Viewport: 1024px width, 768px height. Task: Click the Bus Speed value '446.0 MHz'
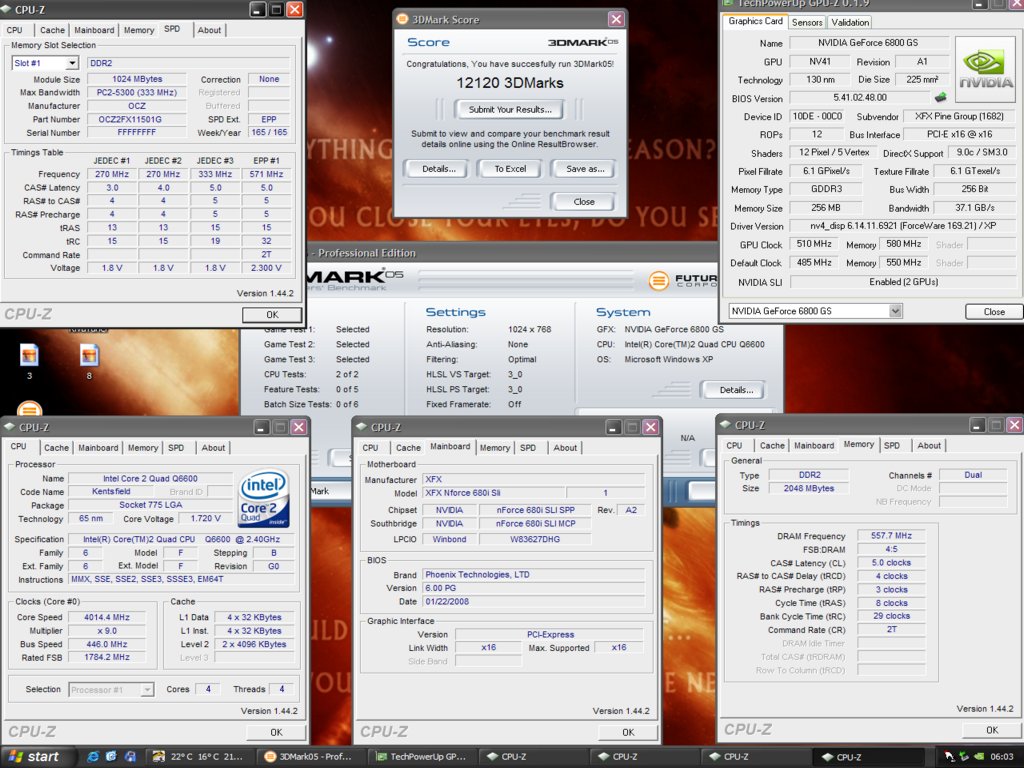[106, 645]
